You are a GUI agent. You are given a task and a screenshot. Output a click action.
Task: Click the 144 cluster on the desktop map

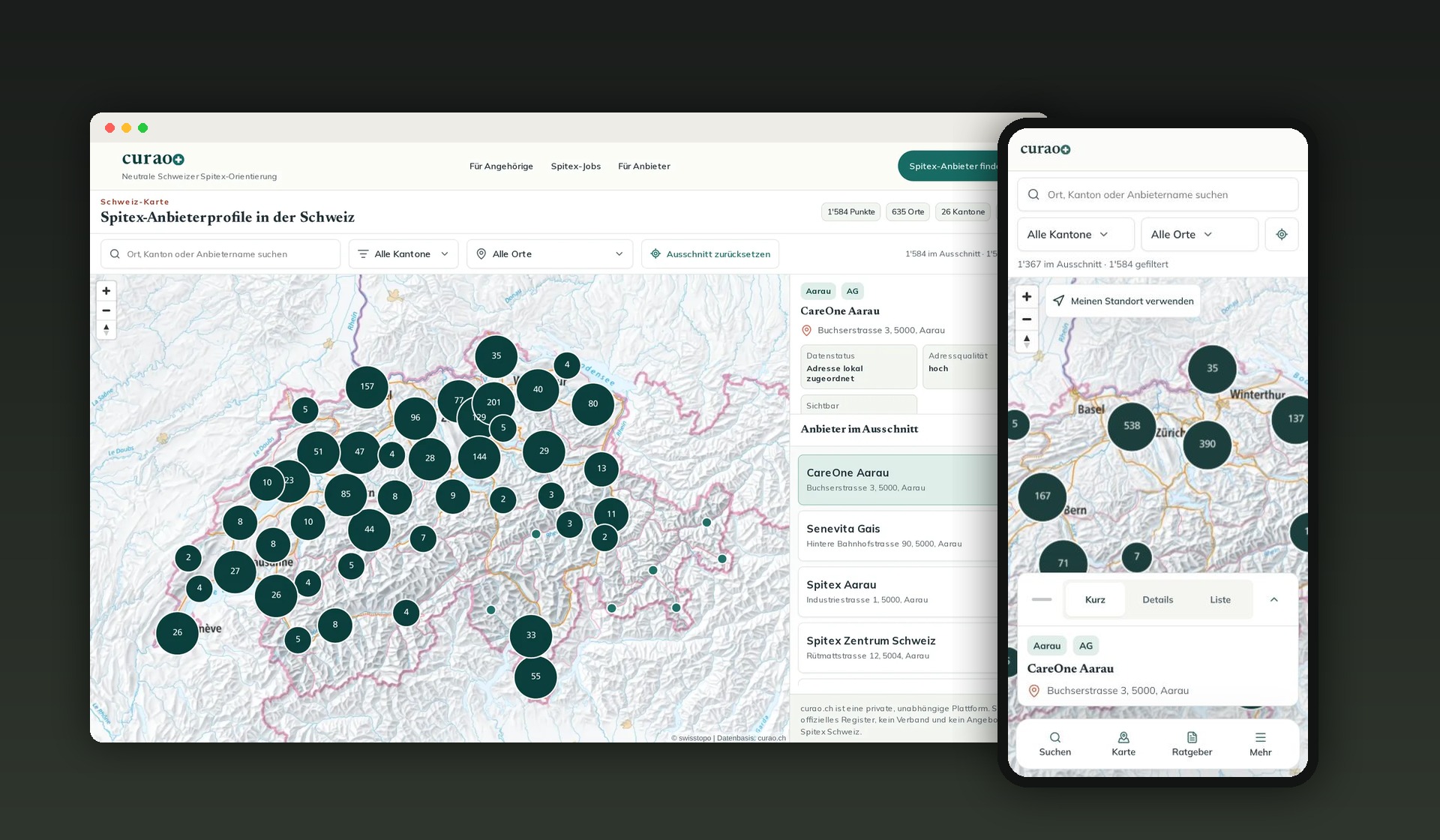pyautogui.click(x=479, y=457)
